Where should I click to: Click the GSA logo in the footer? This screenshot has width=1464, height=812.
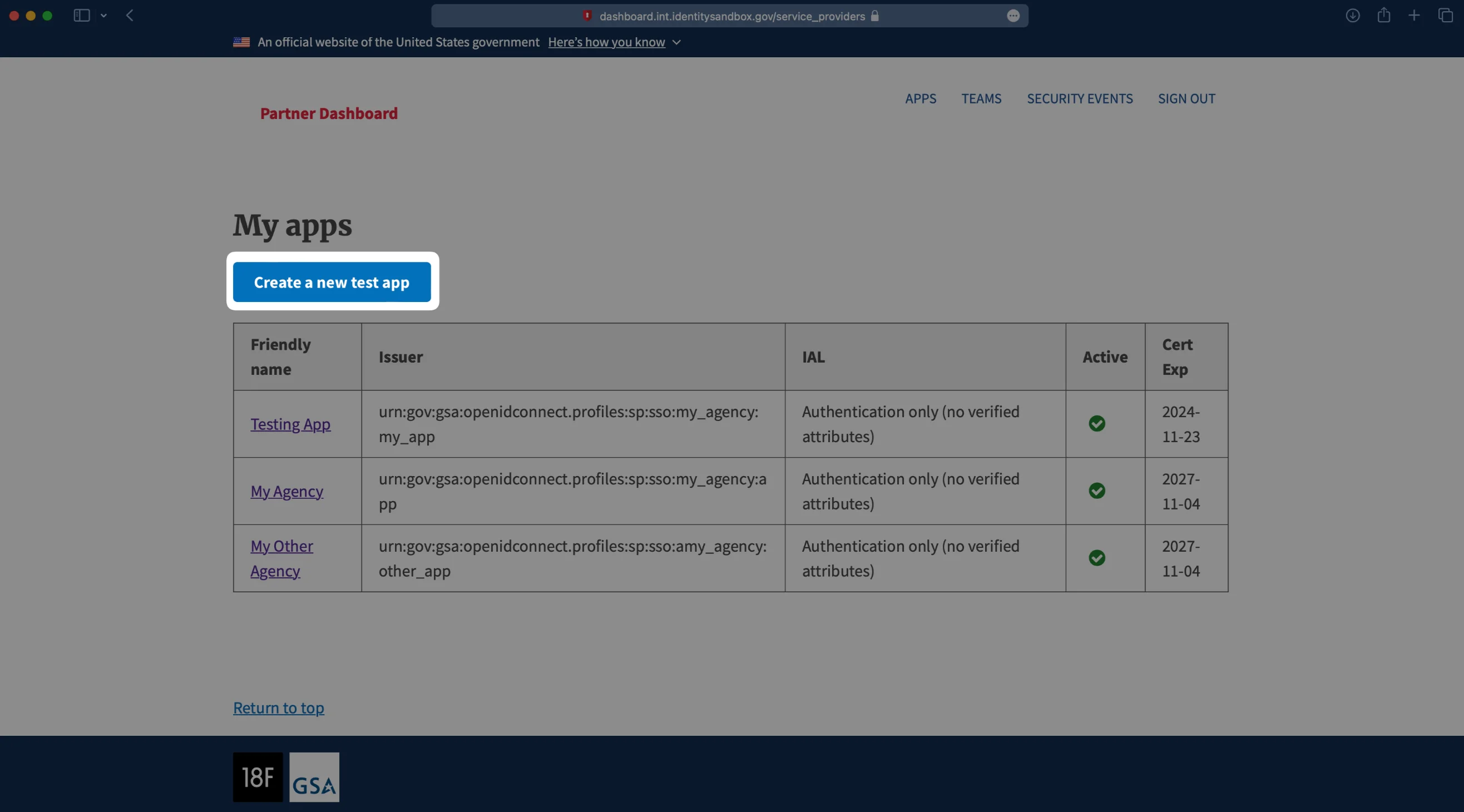click(313, 779)
